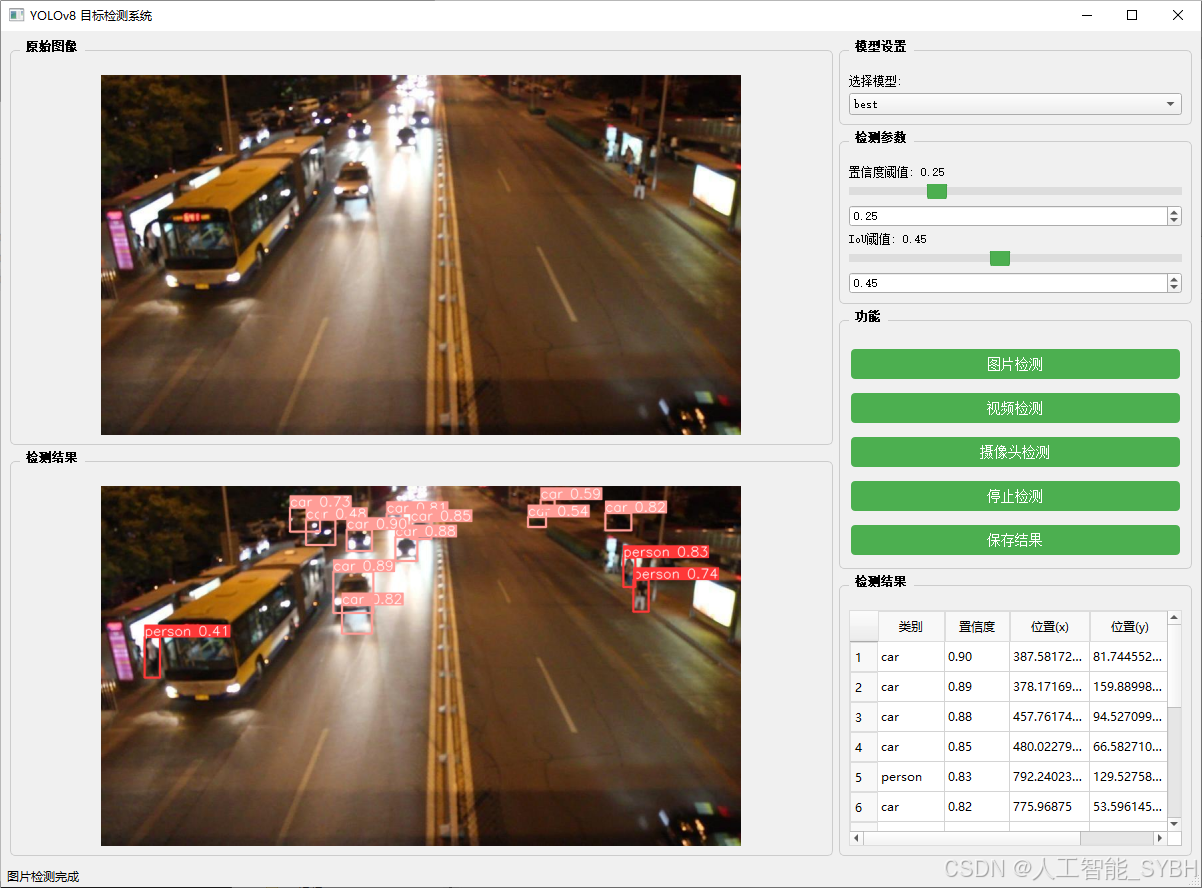Click the down arrow on 置信度阈值 spinbox

[x=1172, y=220]
